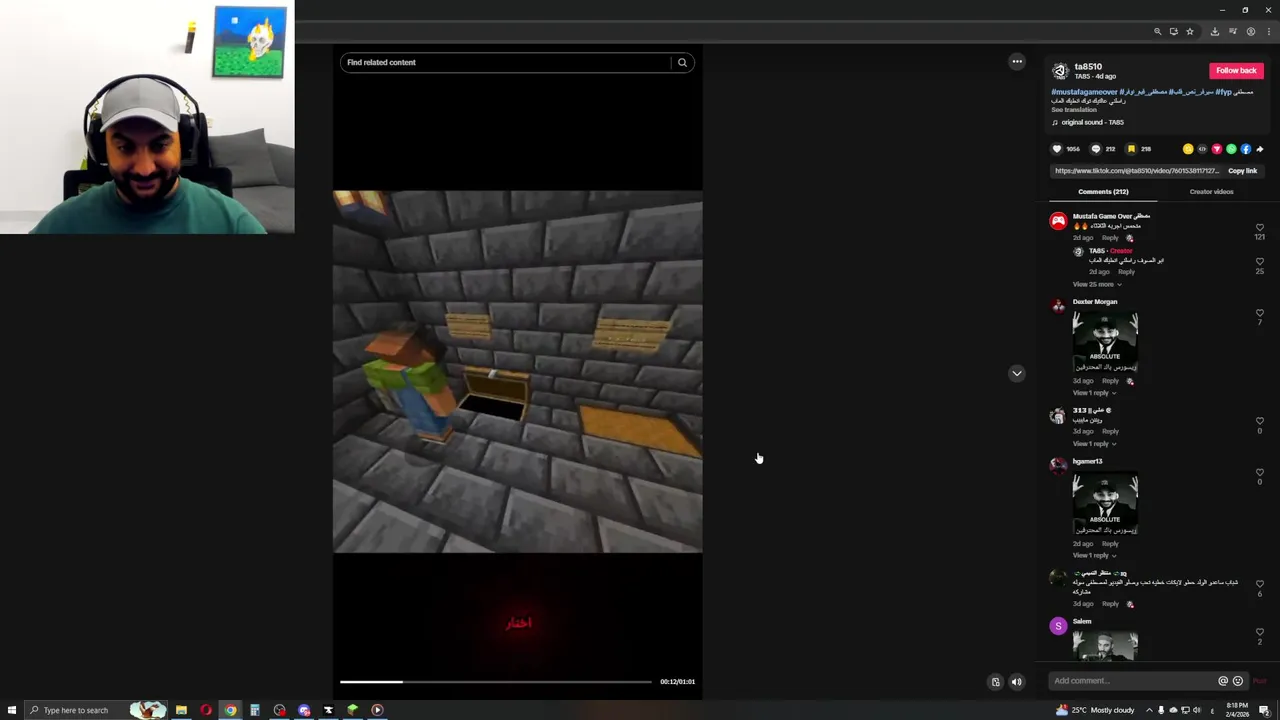
Task: Click the mention @ icon in comment box
Action: pyautogui.click(x=1222, y=681)
